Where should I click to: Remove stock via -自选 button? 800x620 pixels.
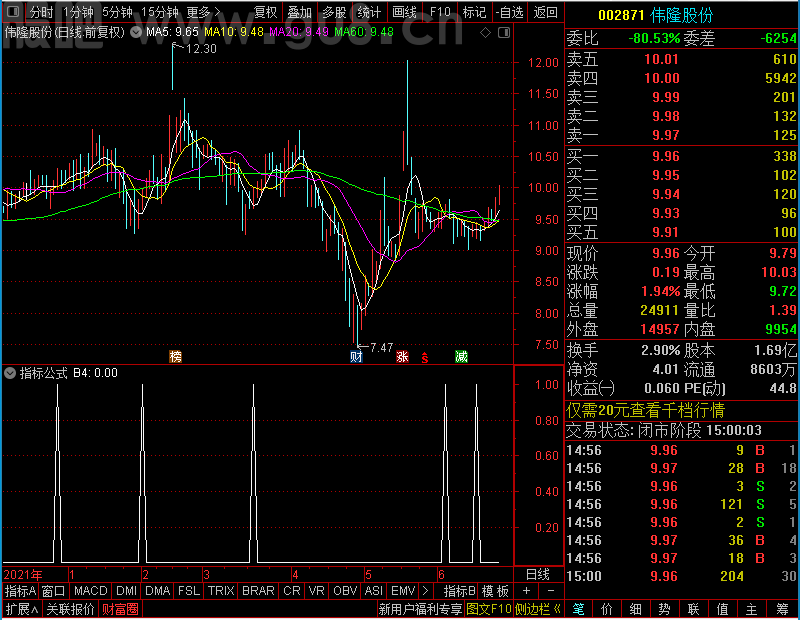(510, 12)
